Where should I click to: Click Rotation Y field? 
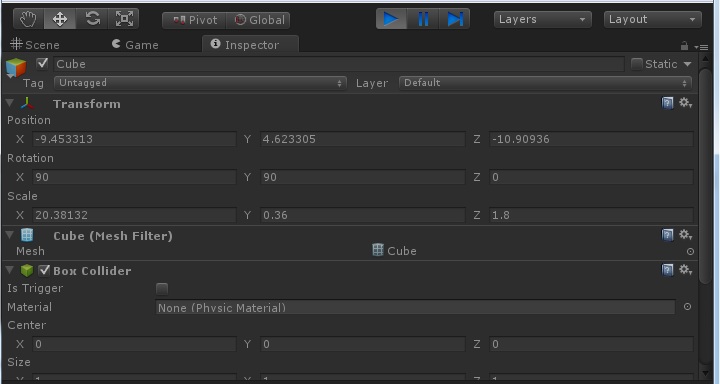click(363, 177)
